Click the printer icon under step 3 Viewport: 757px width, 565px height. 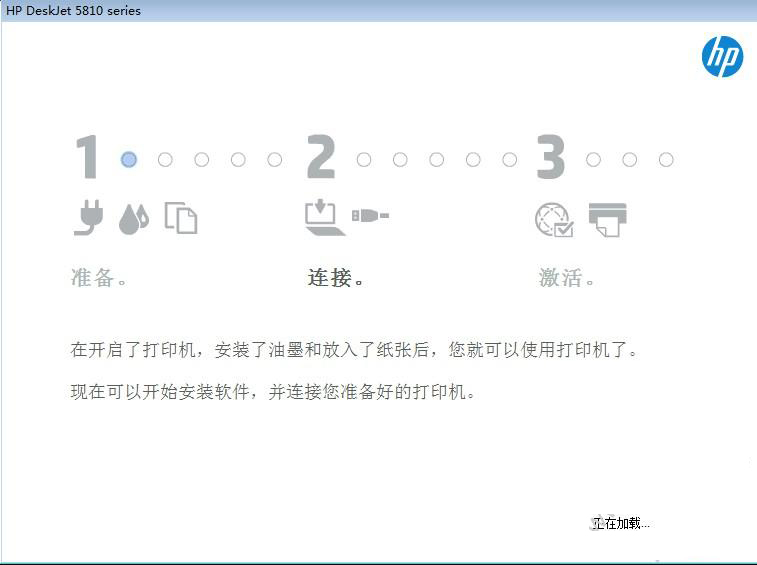coord(608,220)
